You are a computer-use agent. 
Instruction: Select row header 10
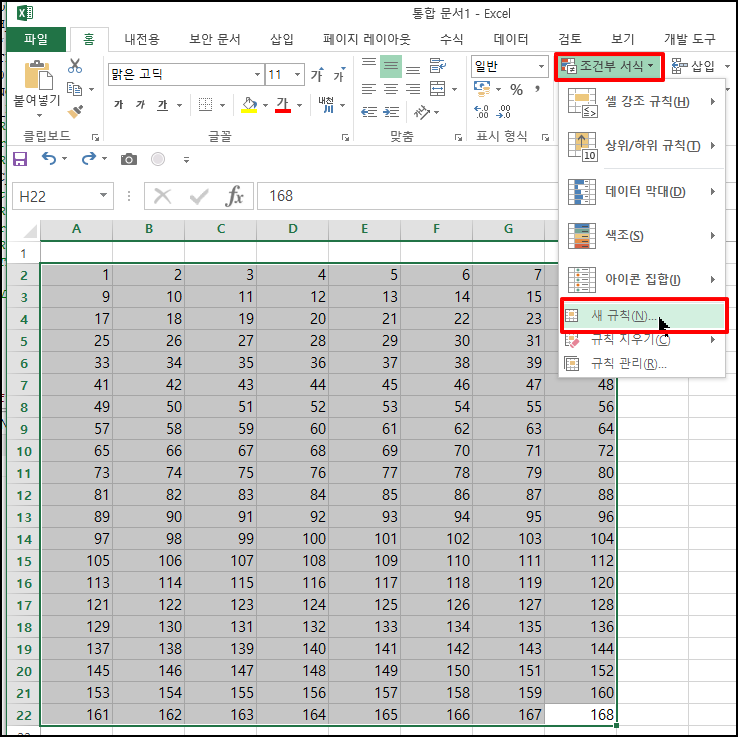pos(24,451)
